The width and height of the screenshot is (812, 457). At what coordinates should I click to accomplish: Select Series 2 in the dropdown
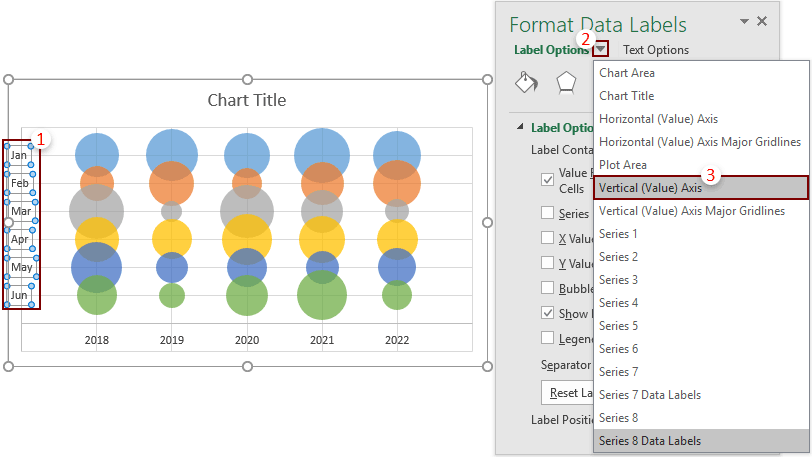tap(701, 257)
